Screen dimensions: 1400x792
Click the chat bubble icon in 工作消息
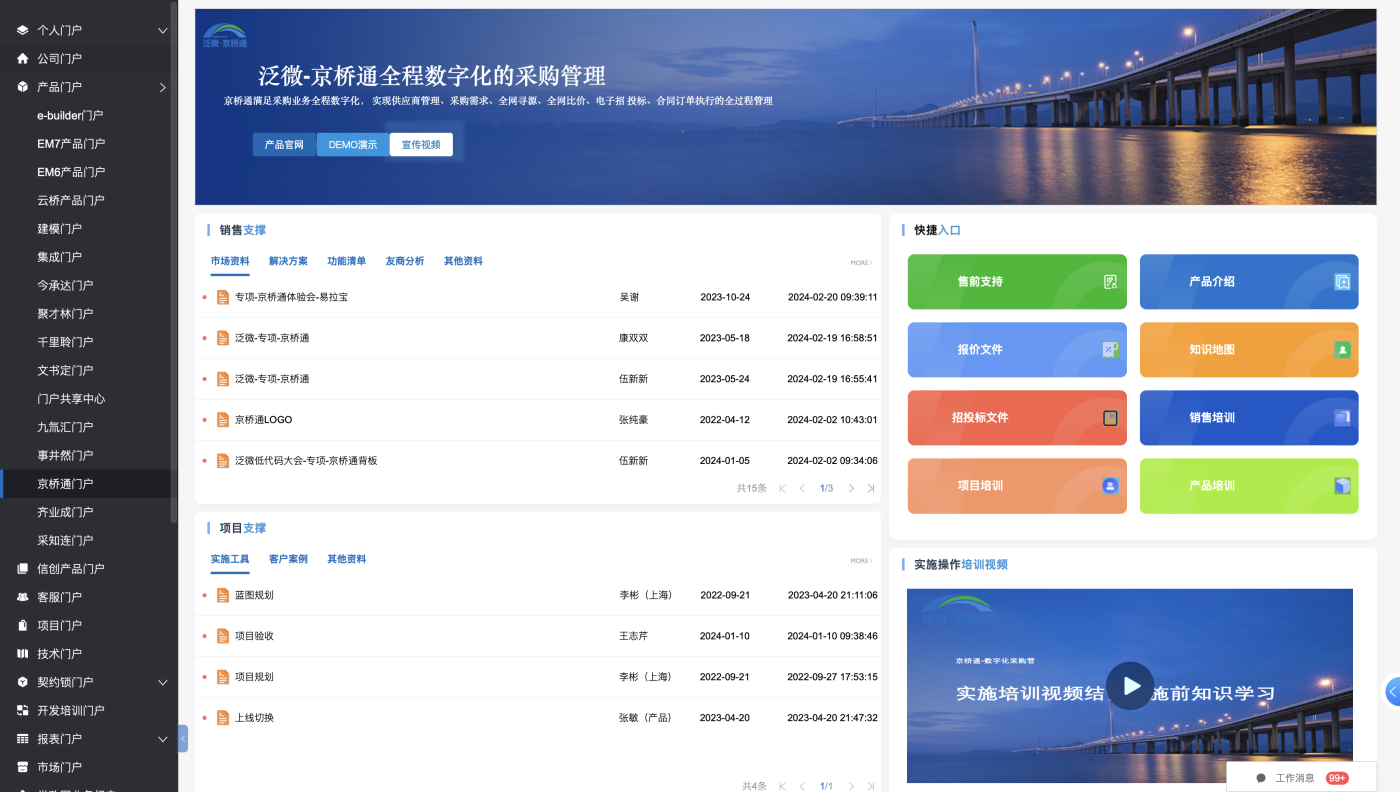(1261, 778)
